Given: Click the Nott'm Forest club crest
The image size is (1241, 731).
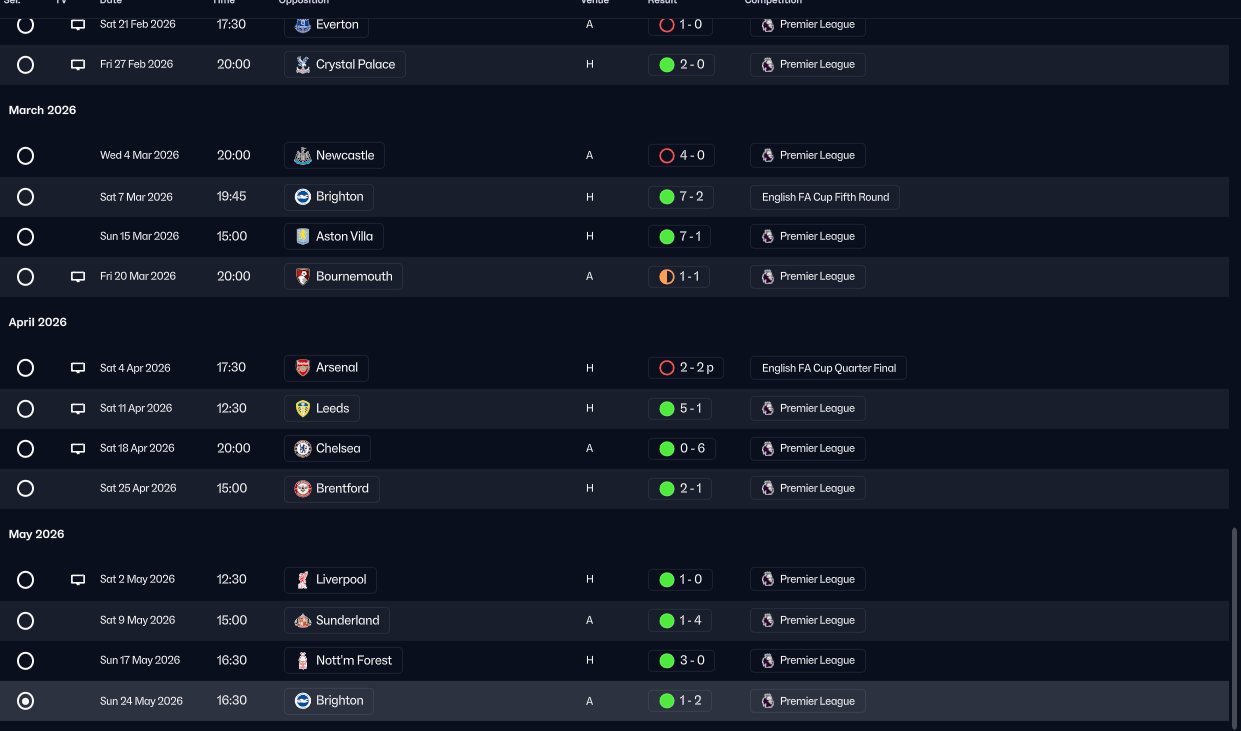Looking at the screenshot, I should pyautogui.click(x=303, y=661).
